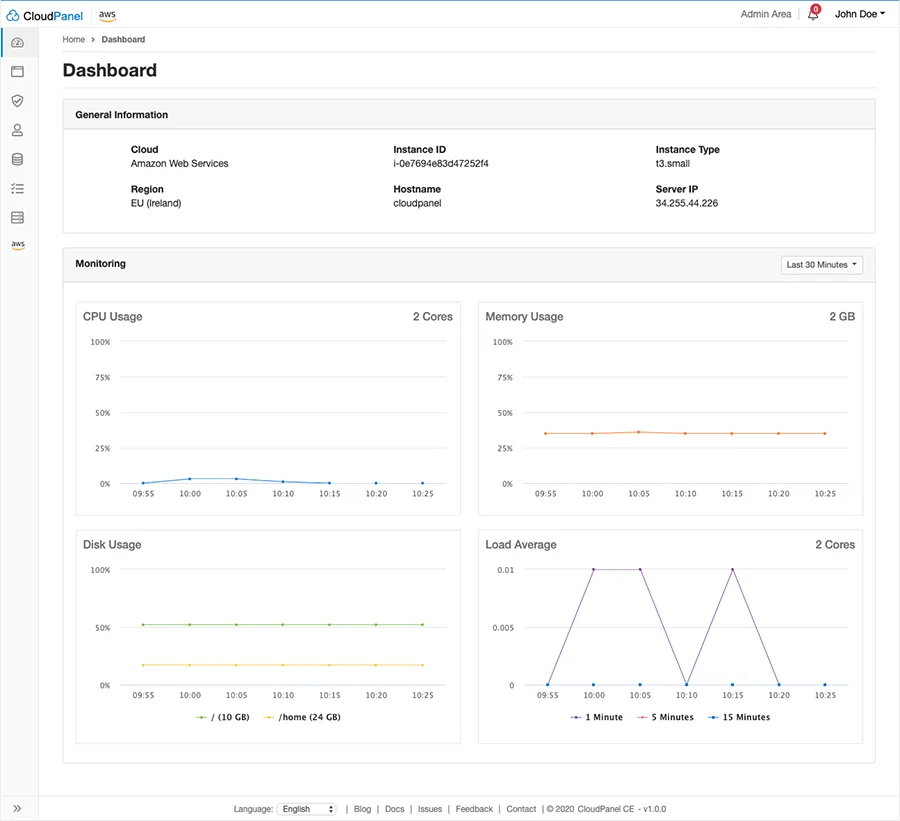Open the Server settings sidebar icon
This screenshot has width=900, height=821.
[17, 217]
